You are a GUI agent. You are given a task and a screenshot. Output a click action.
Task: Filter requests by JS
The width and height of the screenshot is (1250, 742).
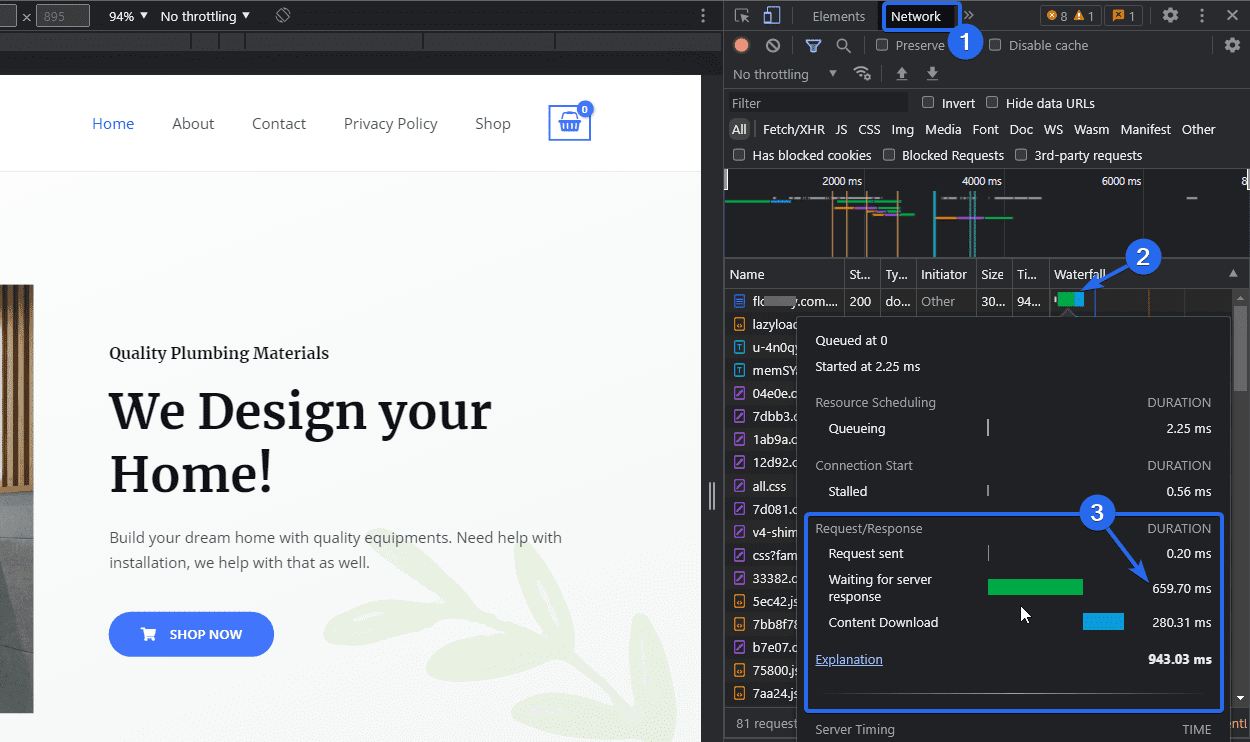pyautogui.click(x=841, y=129)
